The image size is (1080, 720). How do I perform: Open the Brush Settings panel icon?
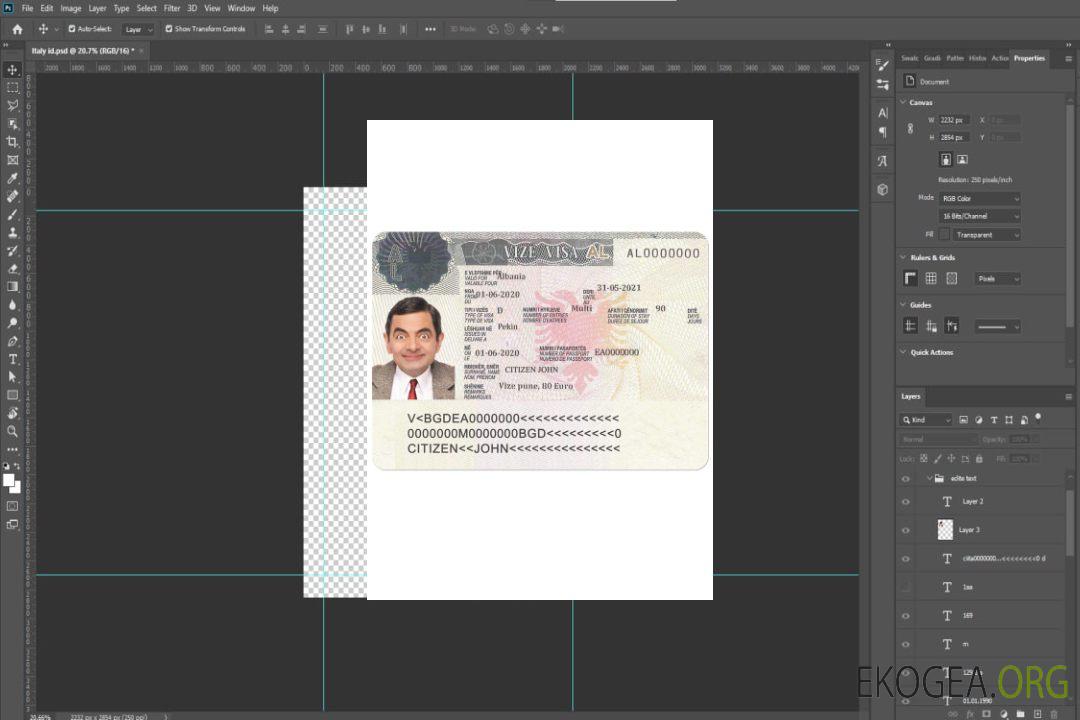pyautogui.click(x=882, y=65)
